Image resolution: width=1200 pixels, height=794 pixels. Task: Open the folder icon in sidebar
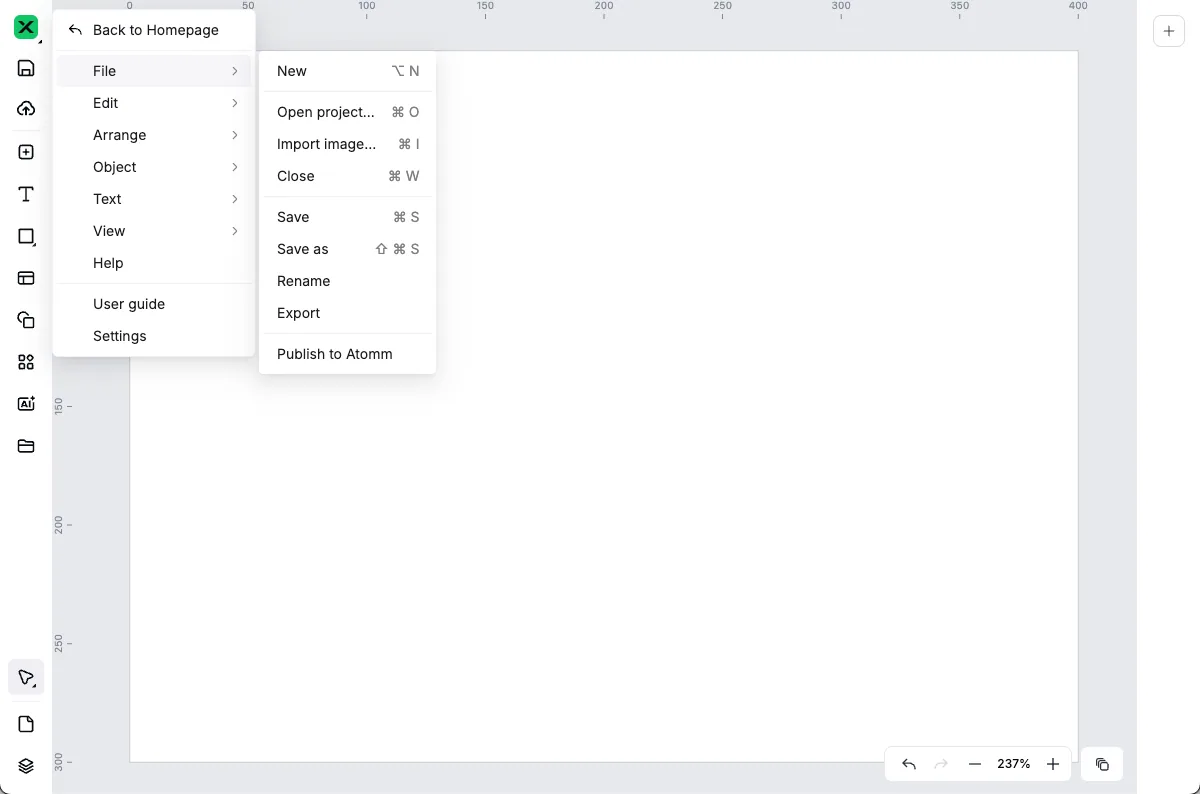click(26, 446)
